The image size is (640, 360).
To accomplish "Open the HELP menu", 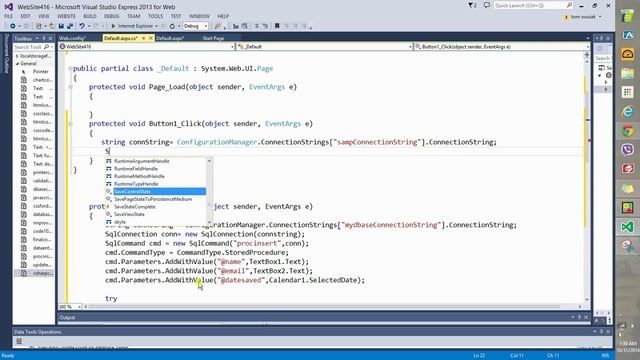I will click(223, 16).
